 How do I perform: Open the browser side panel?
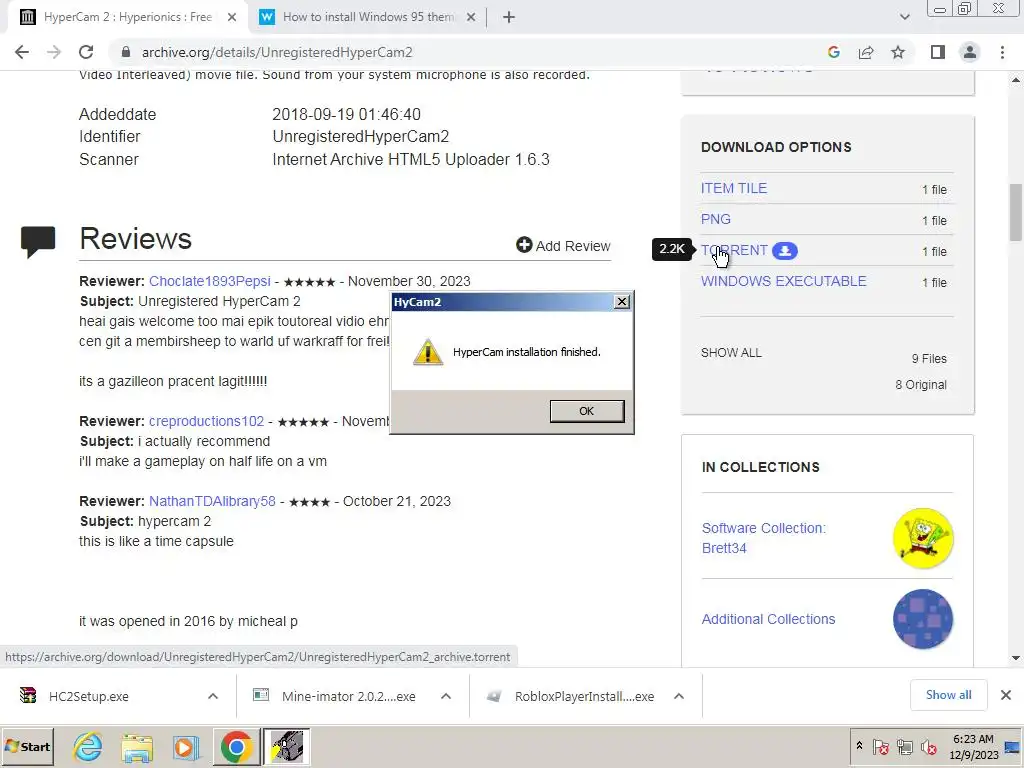click(x=937, y=52)
